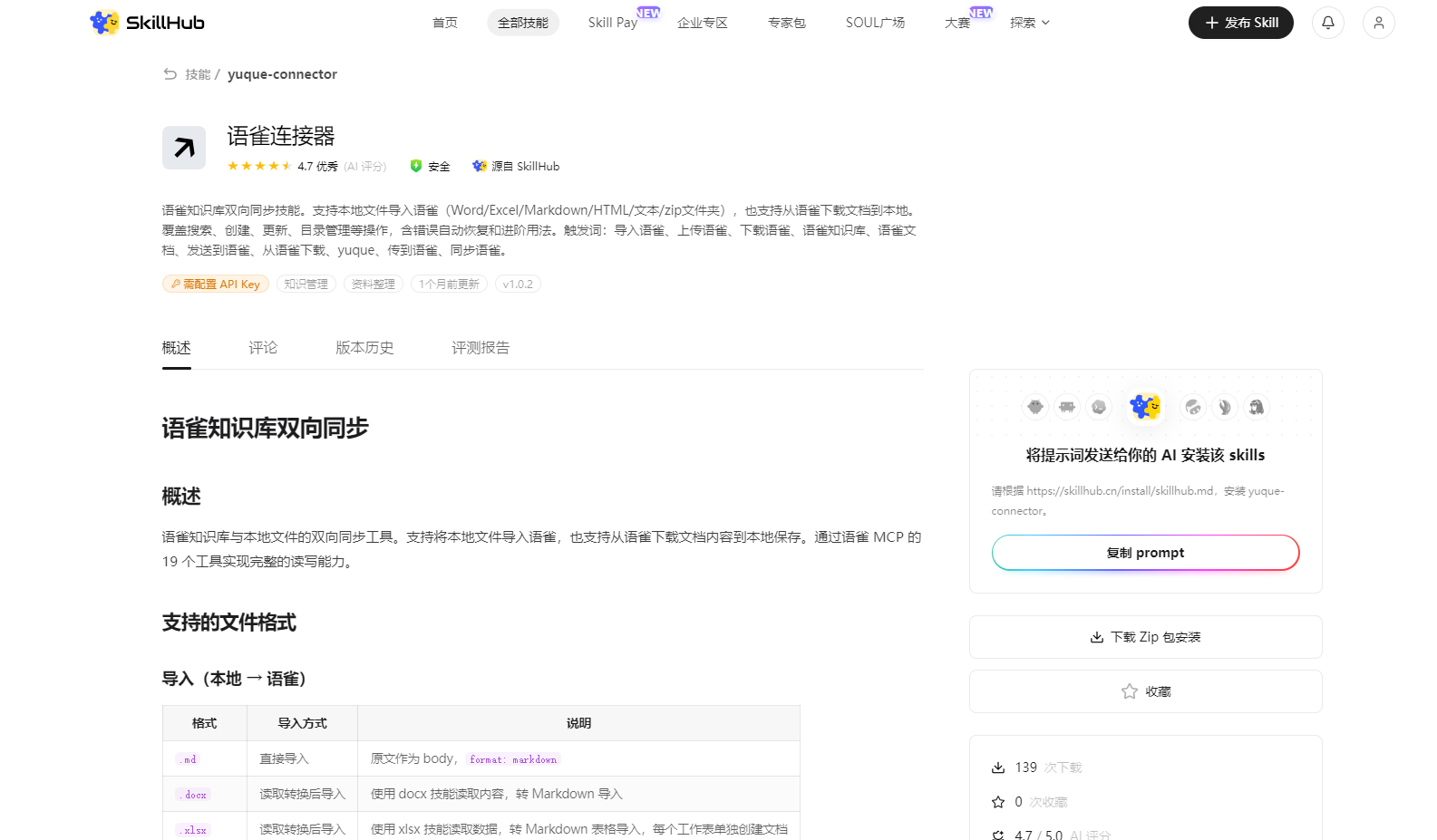
Task: Click the 复制 prompt button
Action: [1146, 553]
